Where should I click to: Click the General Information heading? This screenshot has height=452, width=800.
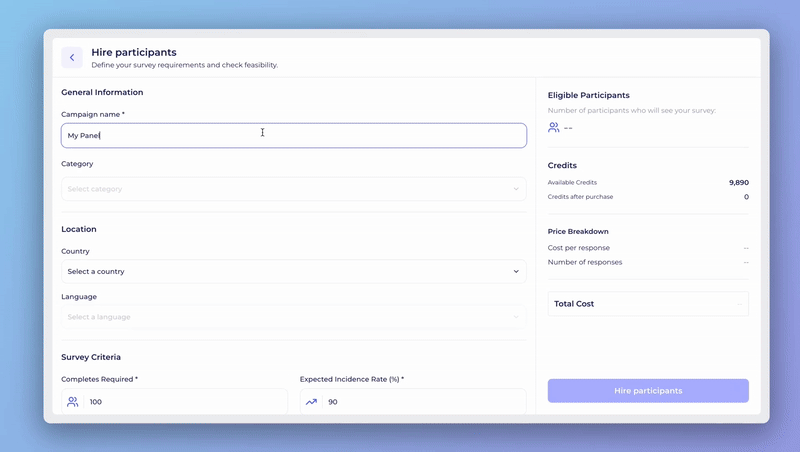point(102,92)
